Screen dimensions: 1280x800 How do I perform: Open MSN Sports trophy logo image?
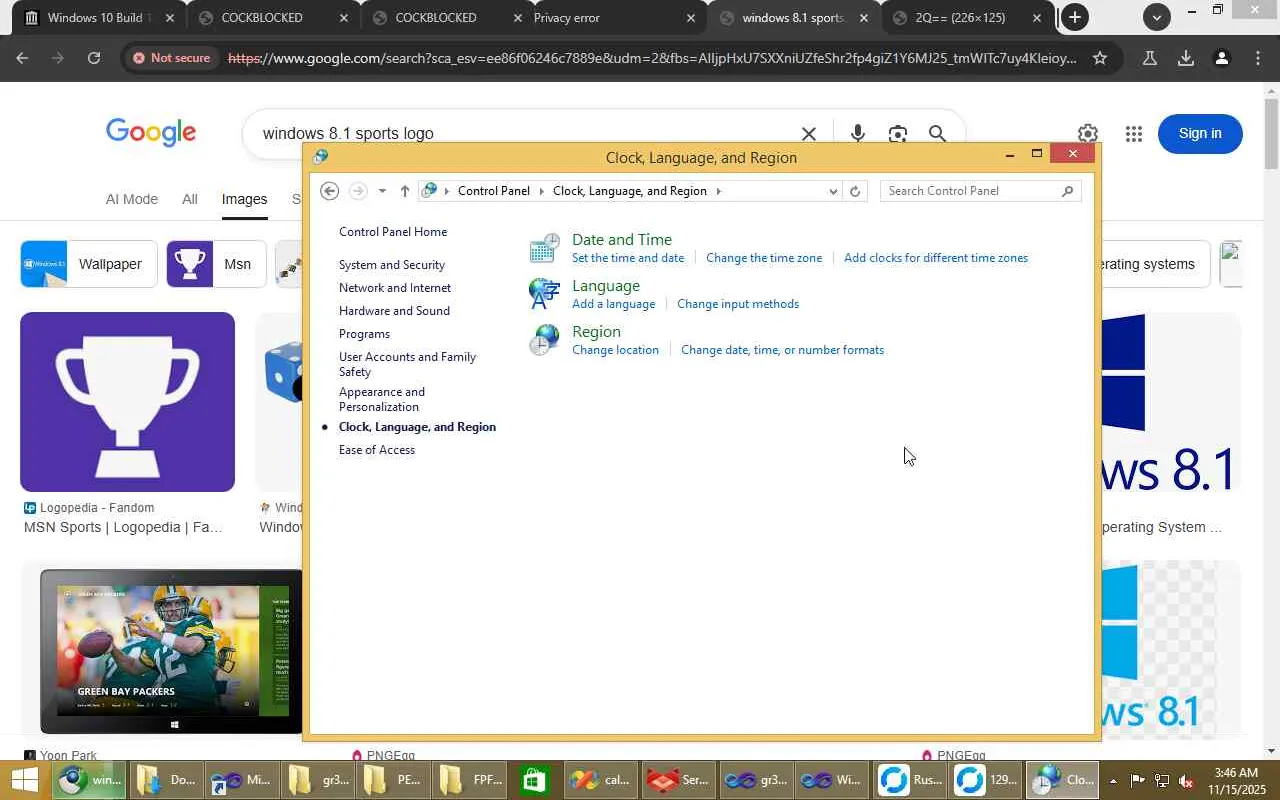(127, 402)
